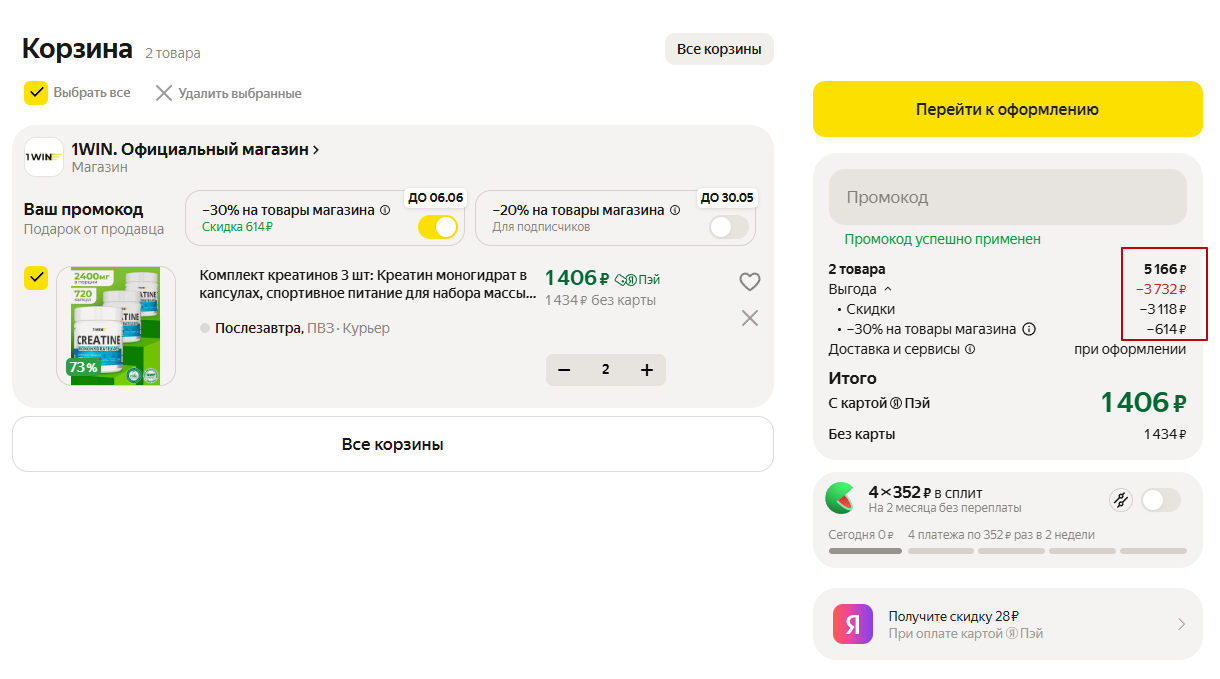Show info for the −20% subscriber coupon
Screen dimensions: 1220x679
tap(675, 211)
